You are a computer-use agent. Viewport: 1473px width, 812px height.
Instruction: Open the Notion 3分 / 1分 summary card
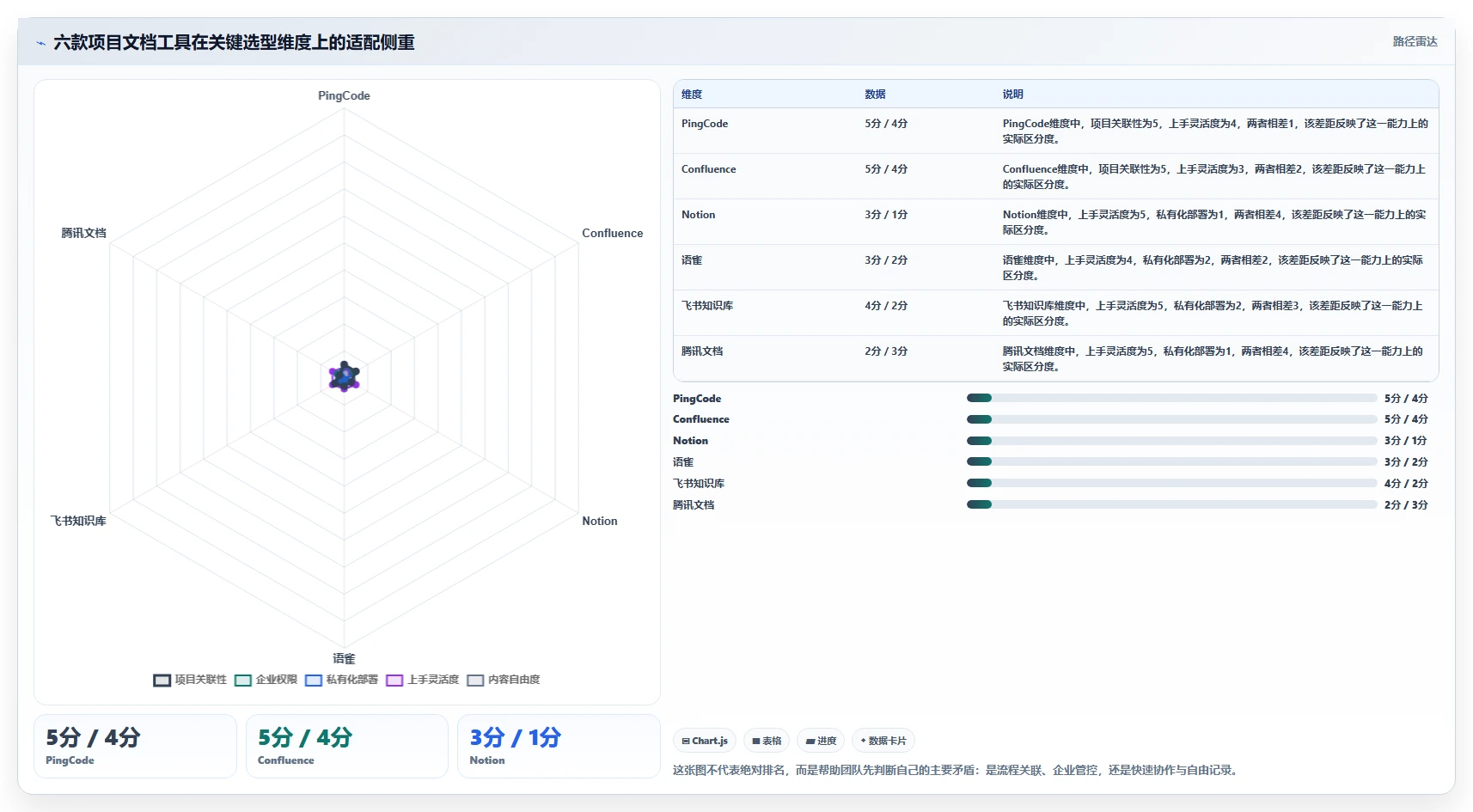[x=559, y=747]
